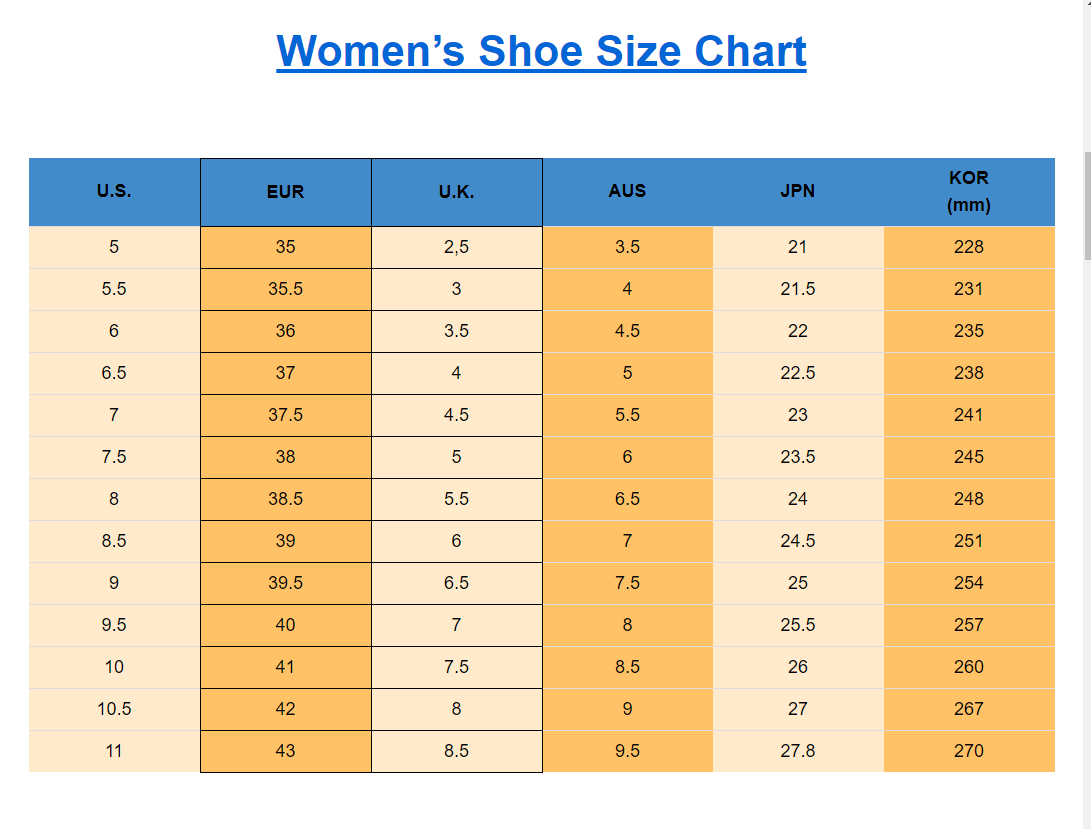This screenshot has width=1091, height=829.
Task: Click the vertical scrollbar thumb
Action: tap(1087, 206)
